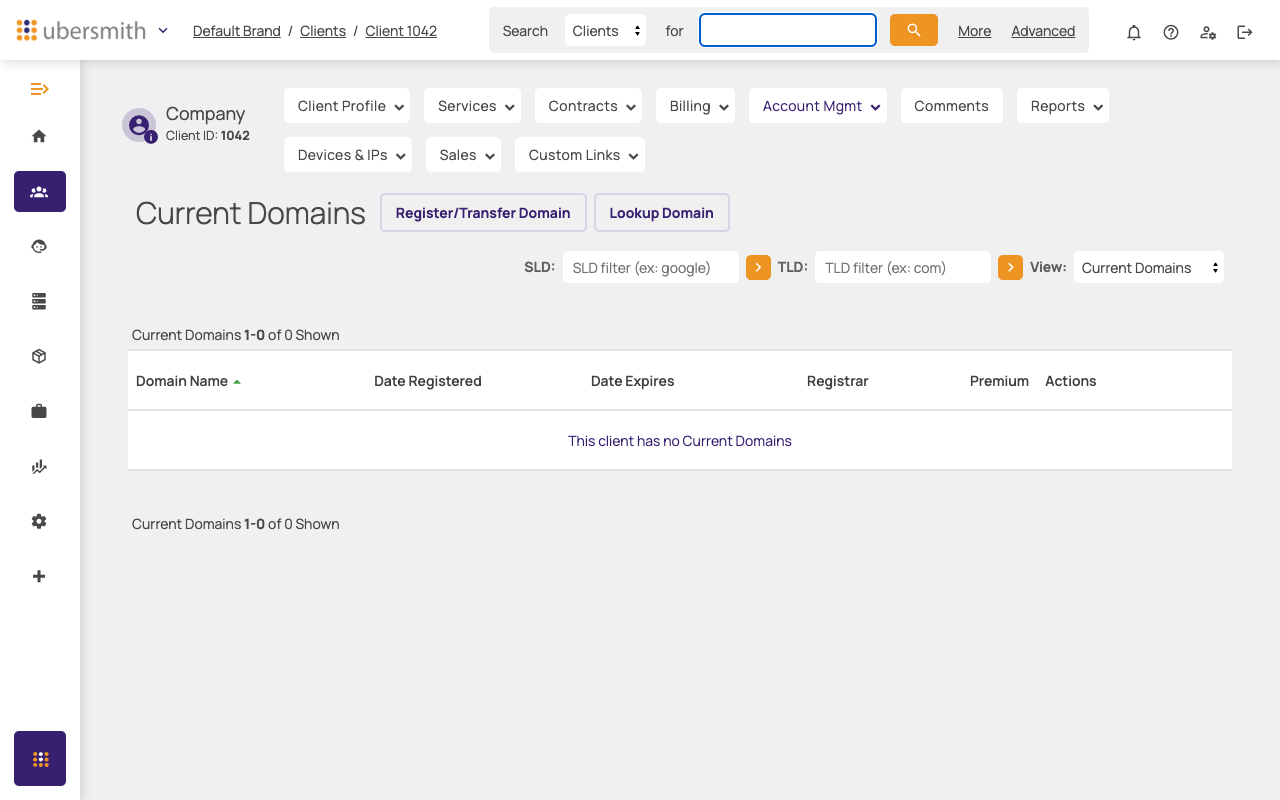
Task: Sort by Registrar column header
Action: [x=838, y=381]
